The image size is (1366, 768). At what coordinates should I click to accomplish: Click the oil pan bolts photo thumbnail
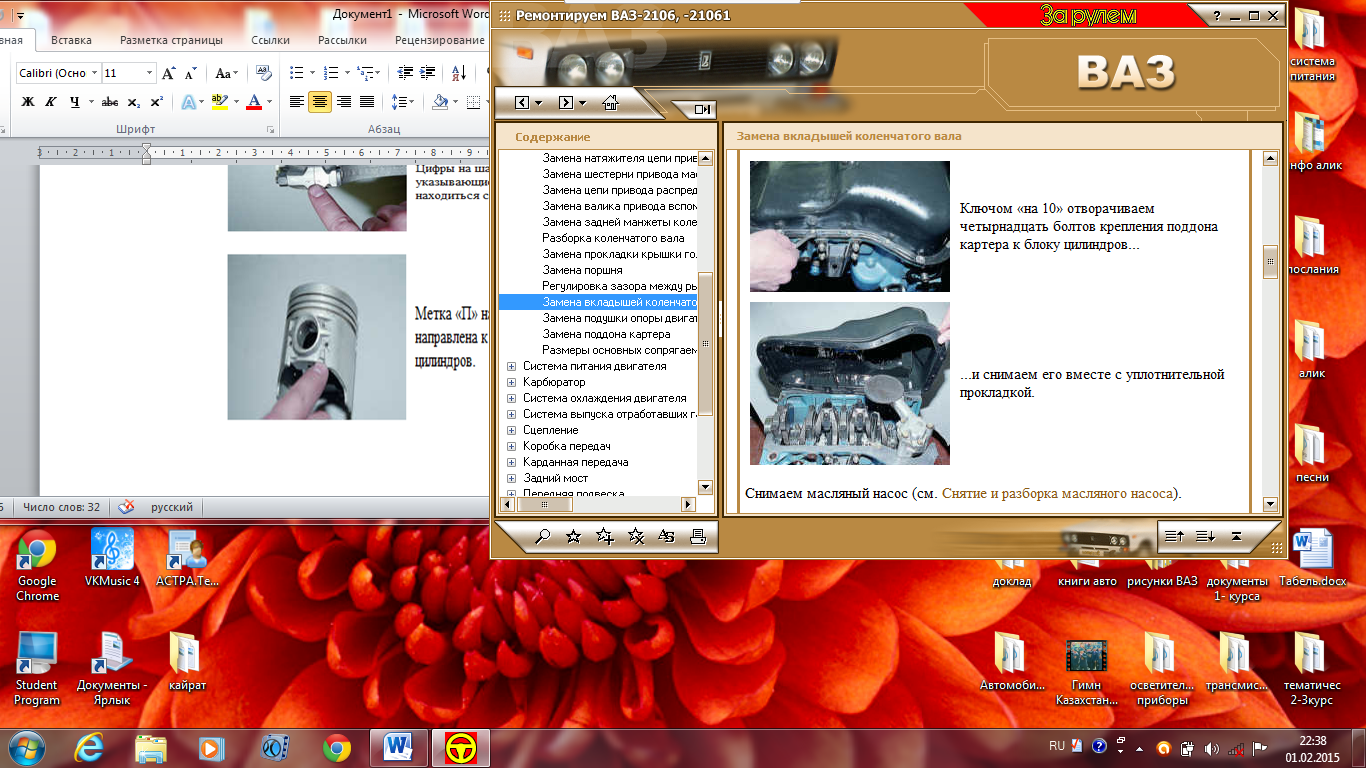[850, 226]
